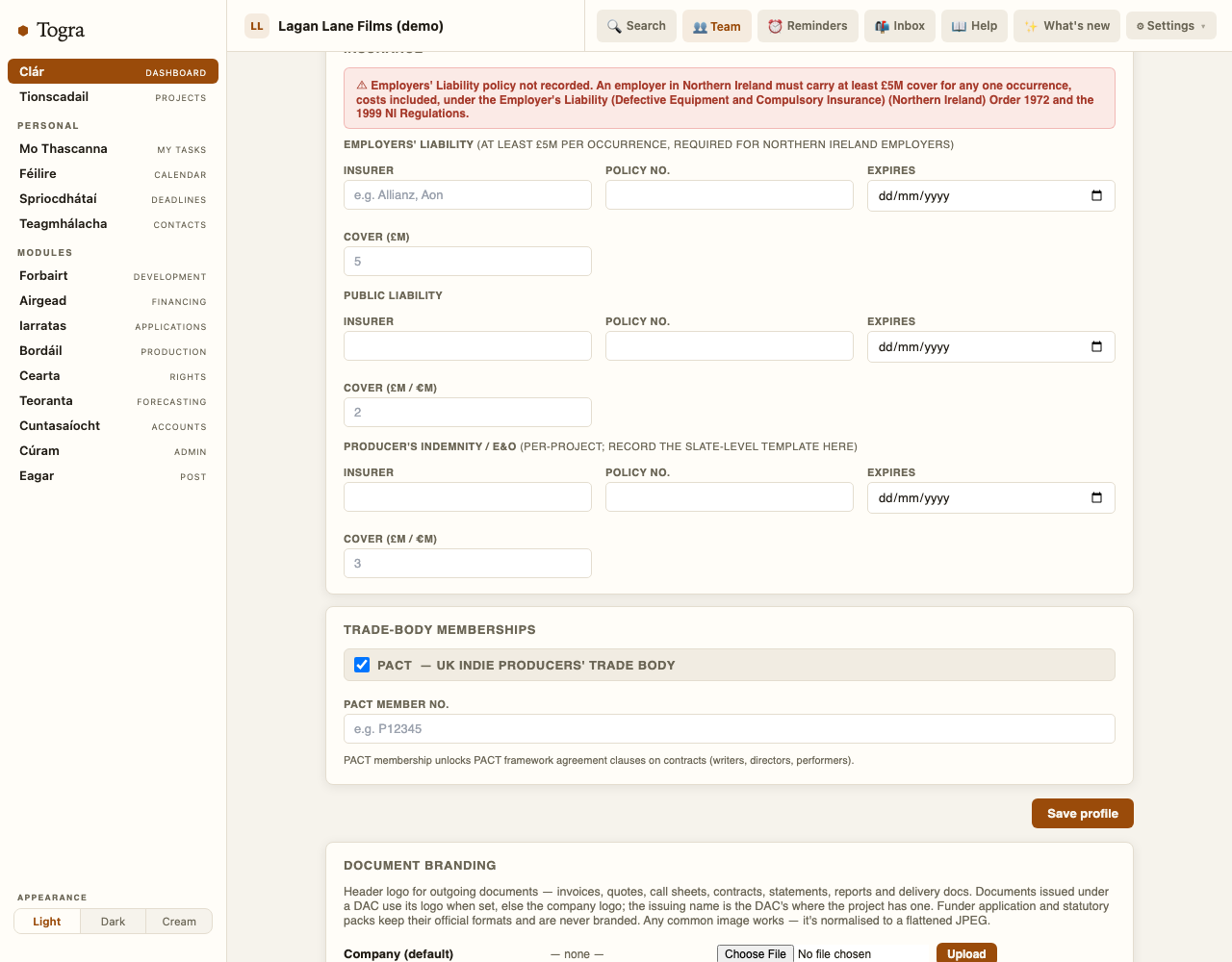1232x962 pixels.
Task: Open the Cearta Rights module
Action: click(x=113, y=376)
